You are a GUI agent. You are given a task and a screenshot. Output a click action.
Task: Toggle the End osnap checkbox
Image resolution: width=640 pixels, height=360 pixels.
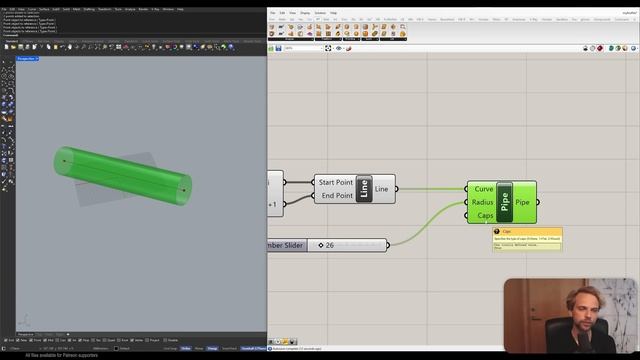tap(5, 340)
